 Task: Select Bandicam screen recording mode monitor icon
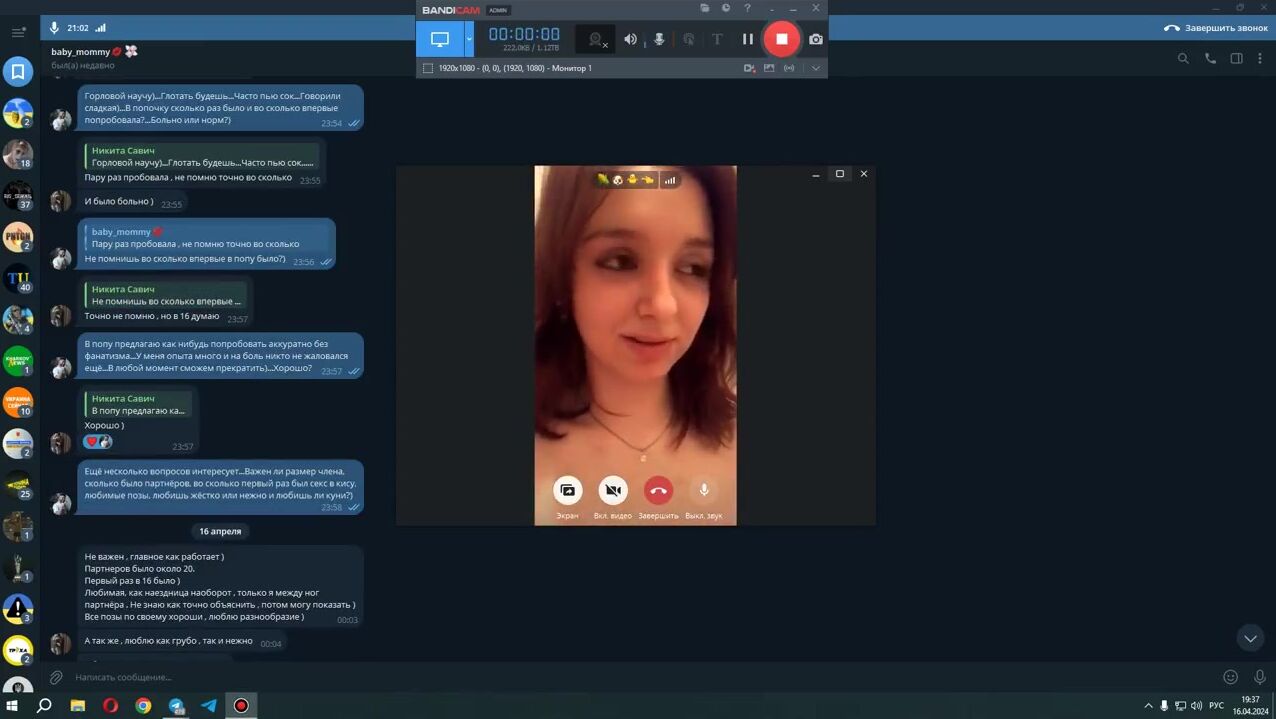[x=440, y=39]
